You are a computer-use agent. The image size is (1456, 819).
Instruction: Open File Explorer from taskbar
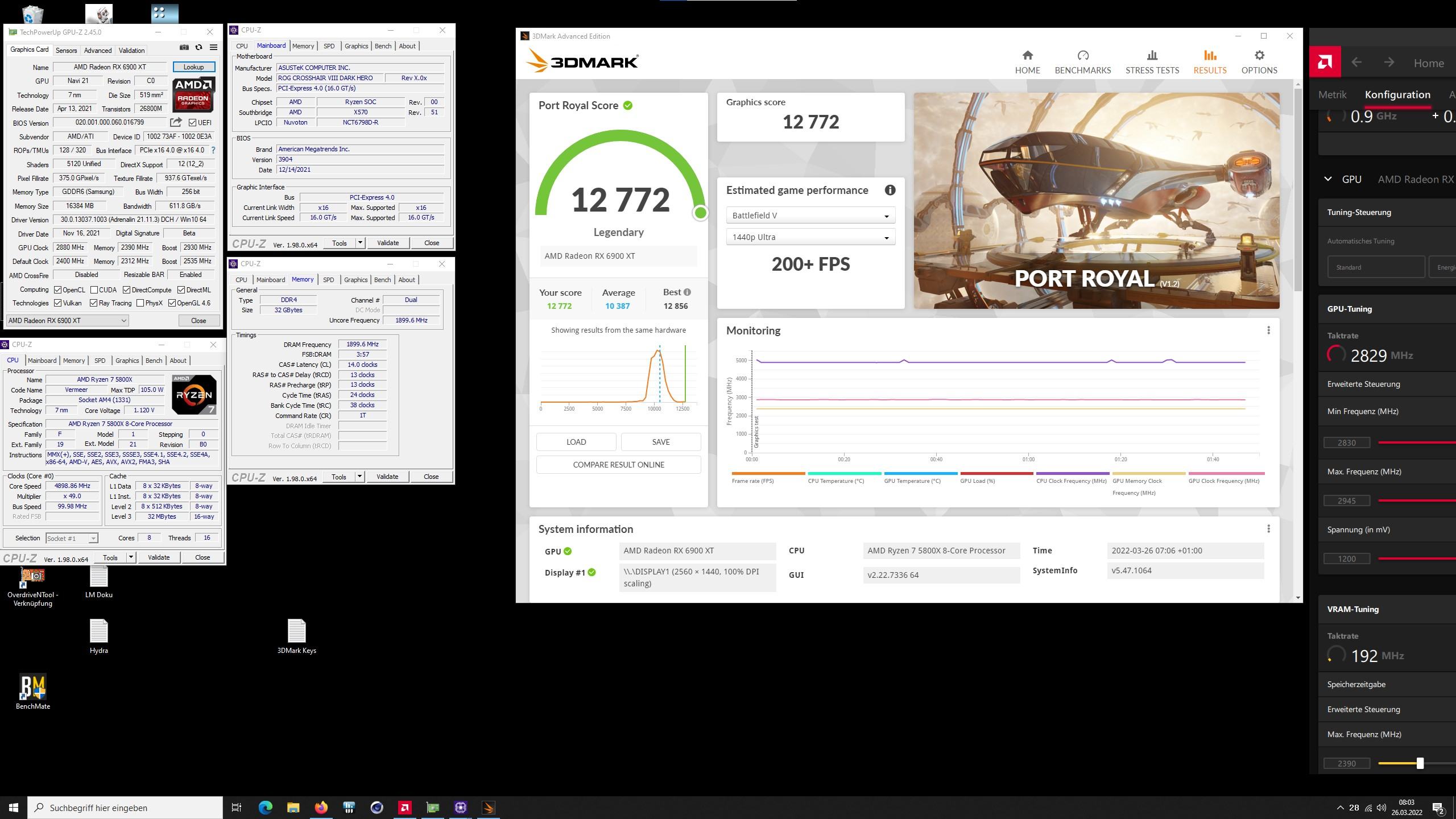[x=293, y=808]
